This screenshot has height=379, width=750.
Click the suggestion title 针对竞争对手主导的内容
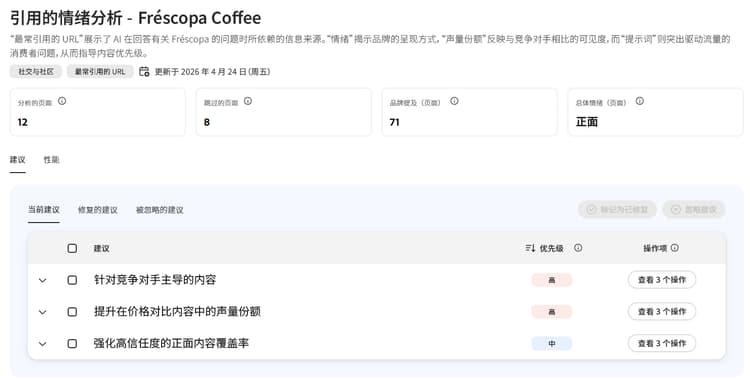pyautogui.click(x=155, y=280)
